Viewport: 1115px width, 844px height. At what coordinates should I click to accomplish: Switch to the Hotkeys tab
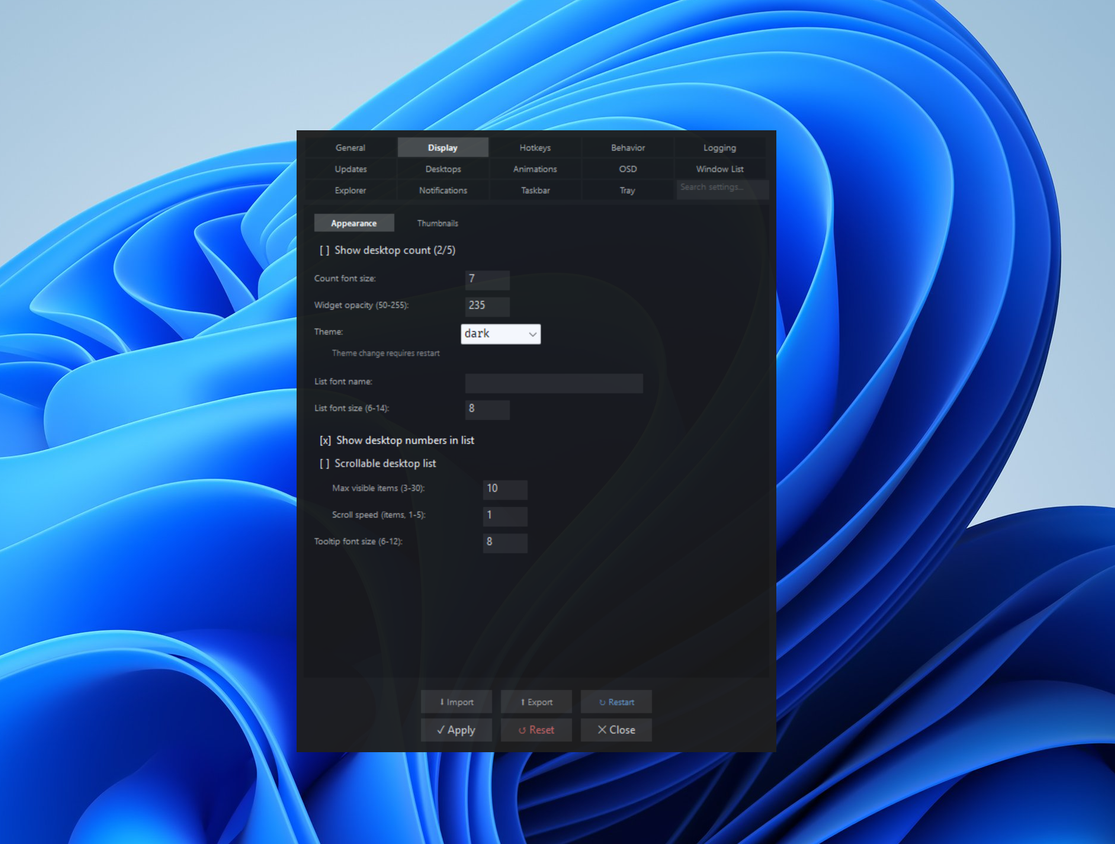click(x=535, y=148)
